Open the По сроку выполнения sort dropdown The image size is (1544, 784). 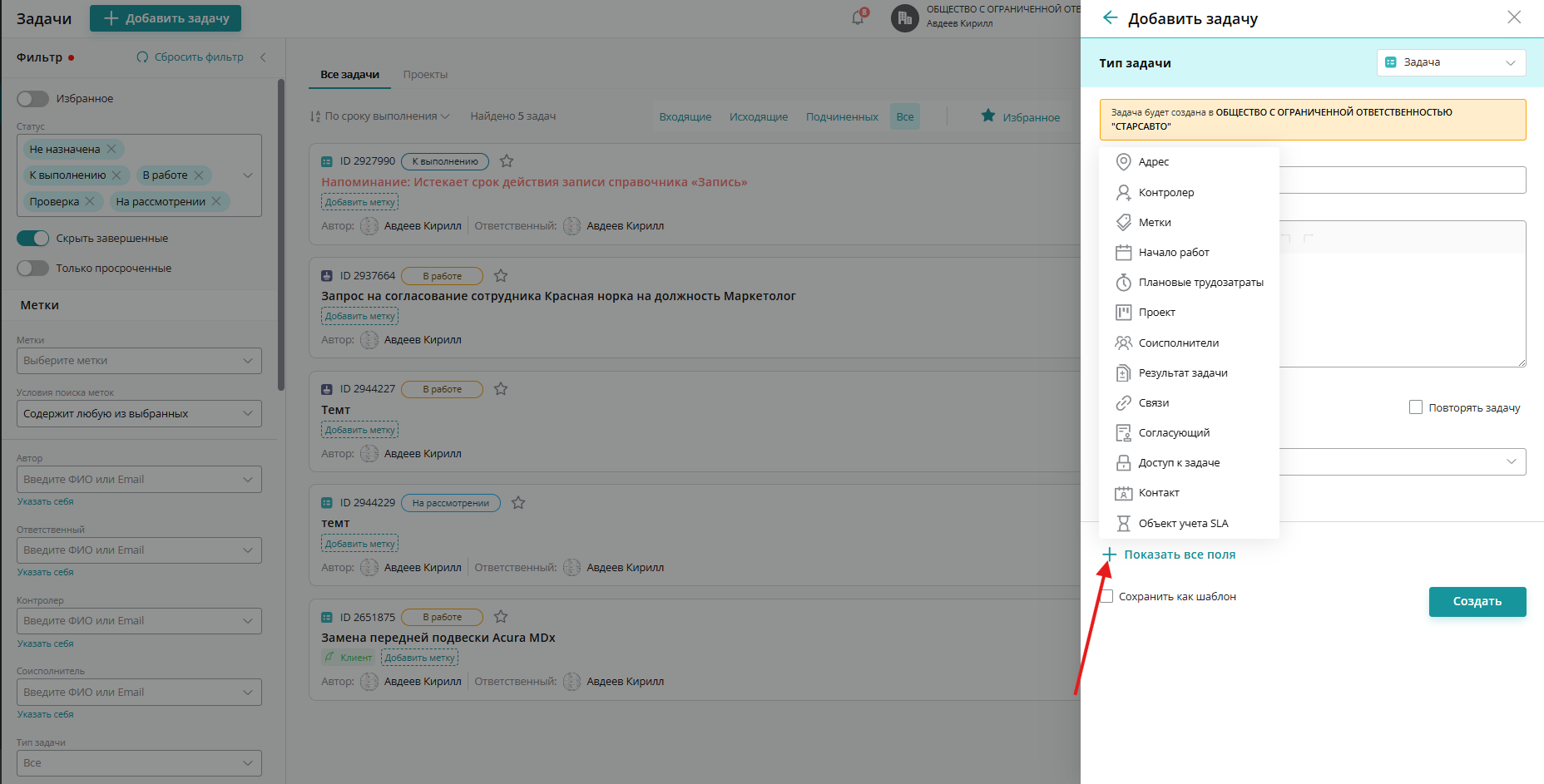[x=380, y=116]
